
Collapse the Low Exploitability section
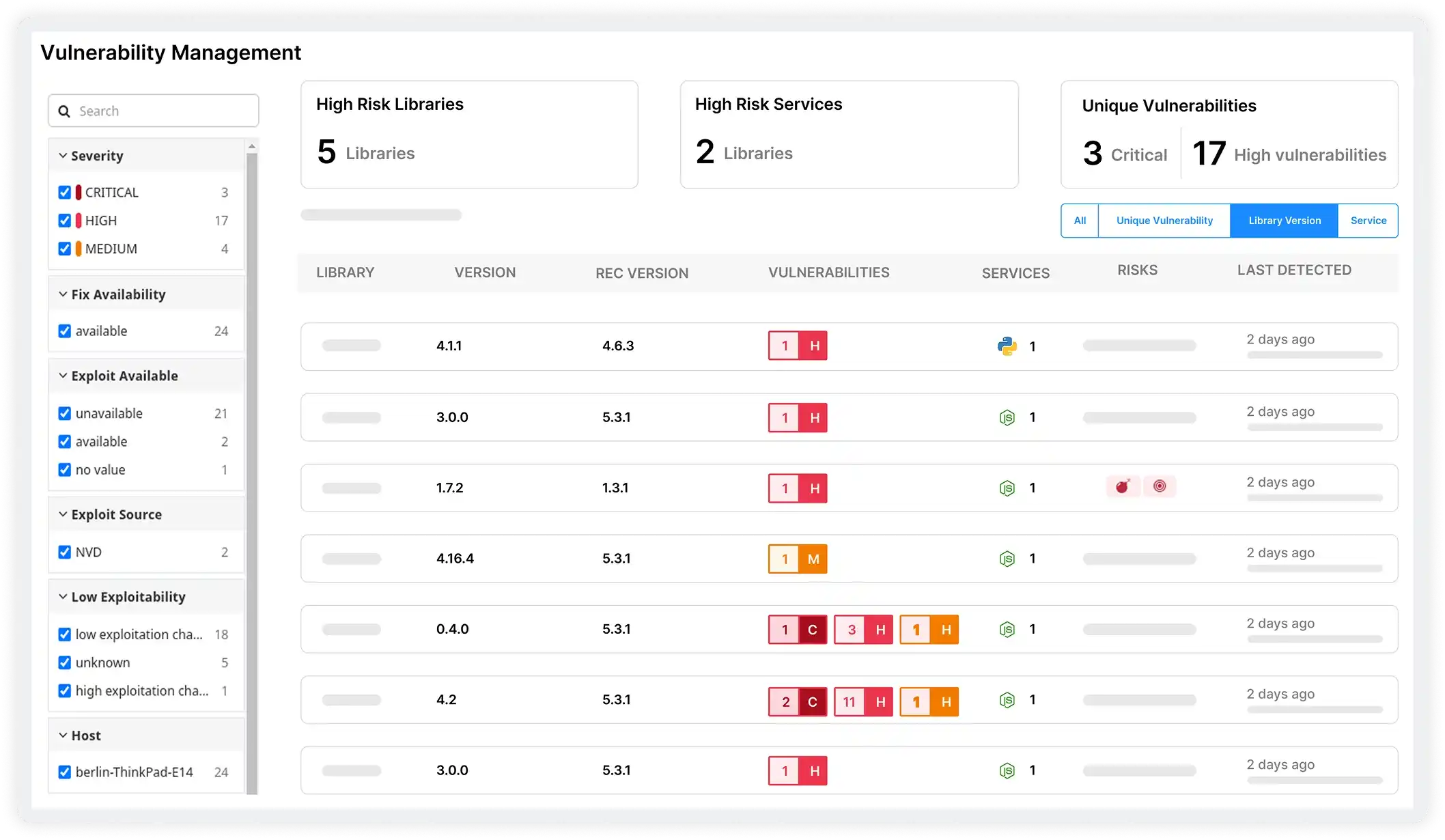tap(63, 597)
